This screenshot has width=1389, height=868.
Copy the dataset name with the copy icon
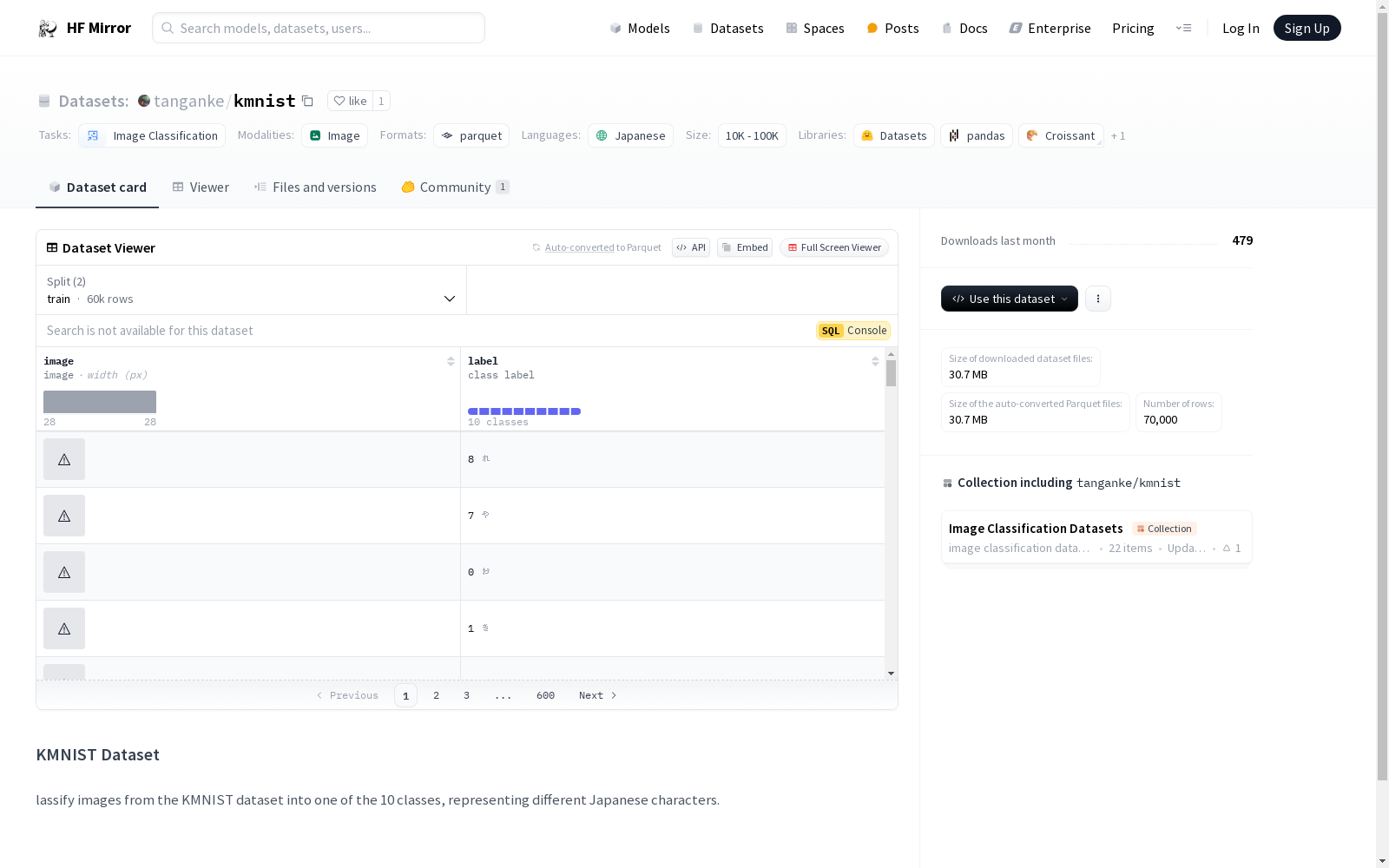[x=307, y=102]
